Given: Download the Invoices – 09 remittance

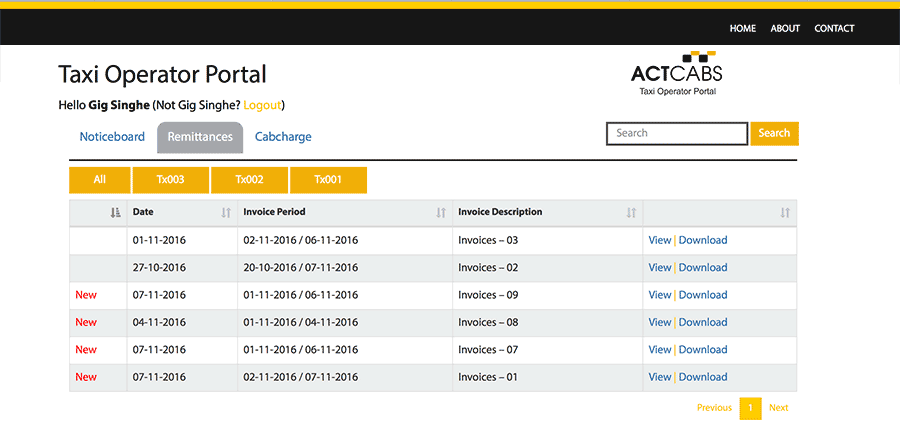Looking at the screenshot, I should [x=703, y=295].
